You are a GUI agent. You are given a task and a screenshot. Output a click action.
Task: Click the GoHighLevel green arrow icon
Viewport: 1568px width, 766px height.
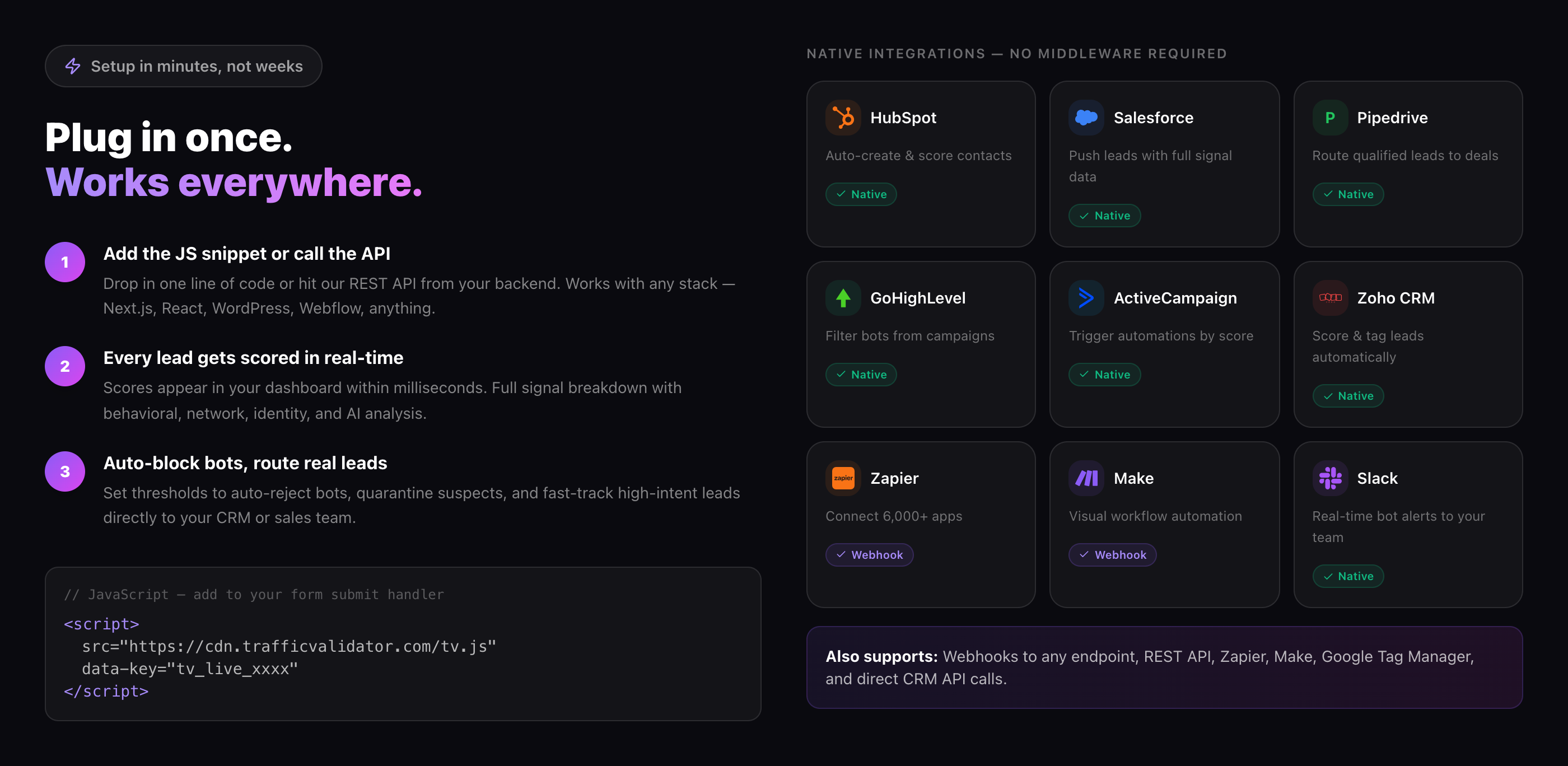tap(843, 298)
